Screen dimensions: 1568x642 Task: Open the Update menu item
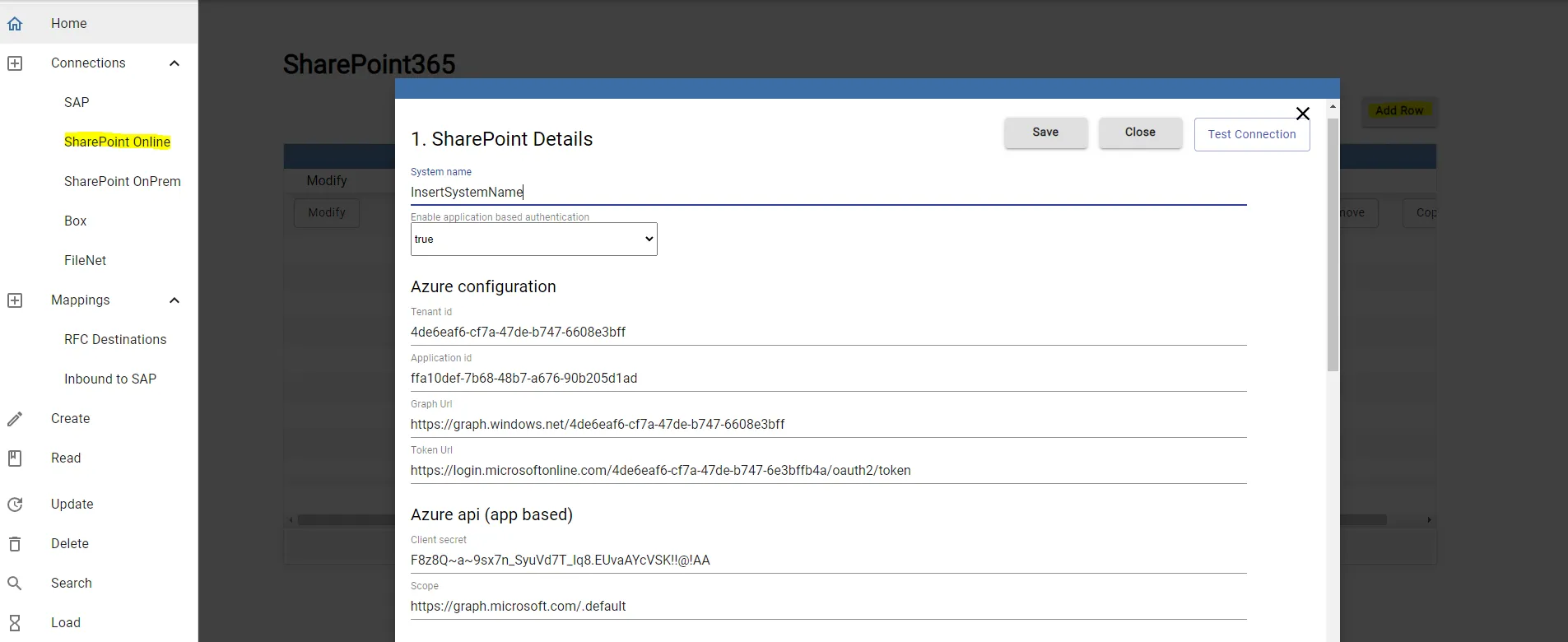(x=72, y=505)
